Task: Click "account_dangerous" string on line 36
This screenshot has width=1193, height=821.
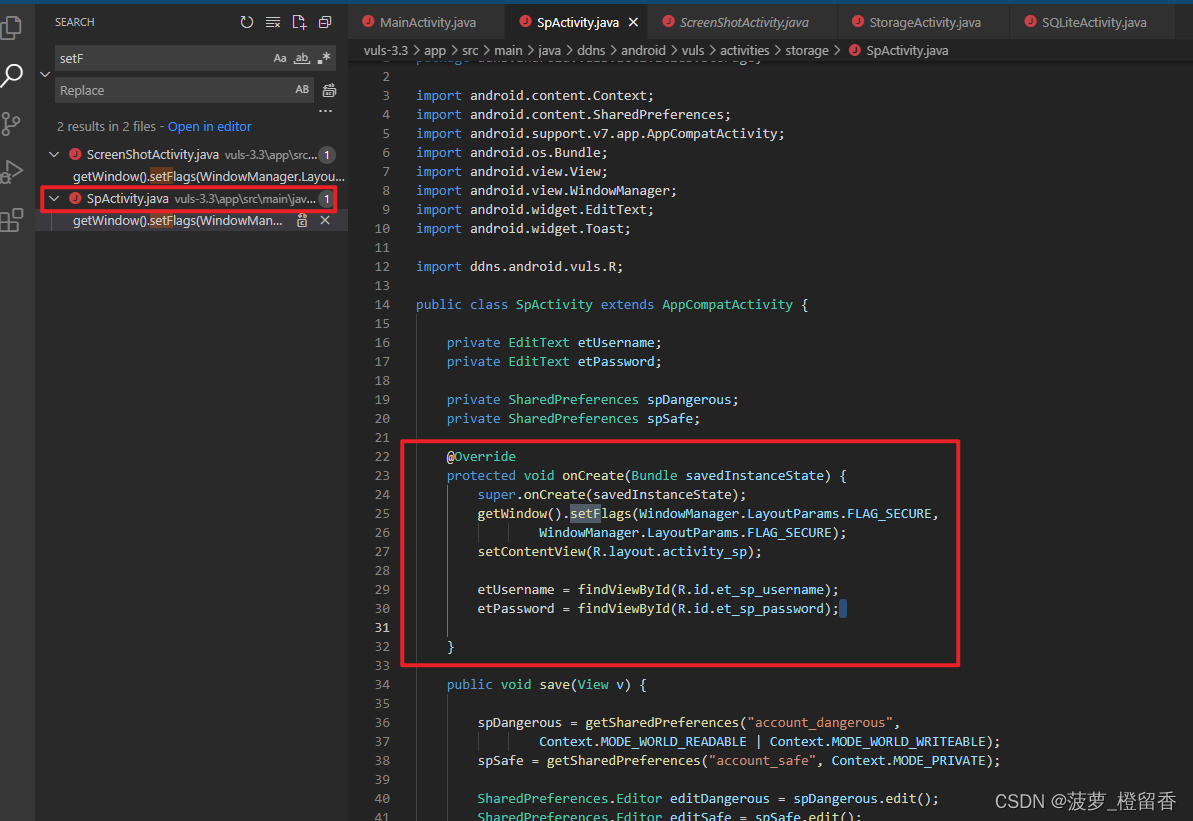Action: [820, 723]
